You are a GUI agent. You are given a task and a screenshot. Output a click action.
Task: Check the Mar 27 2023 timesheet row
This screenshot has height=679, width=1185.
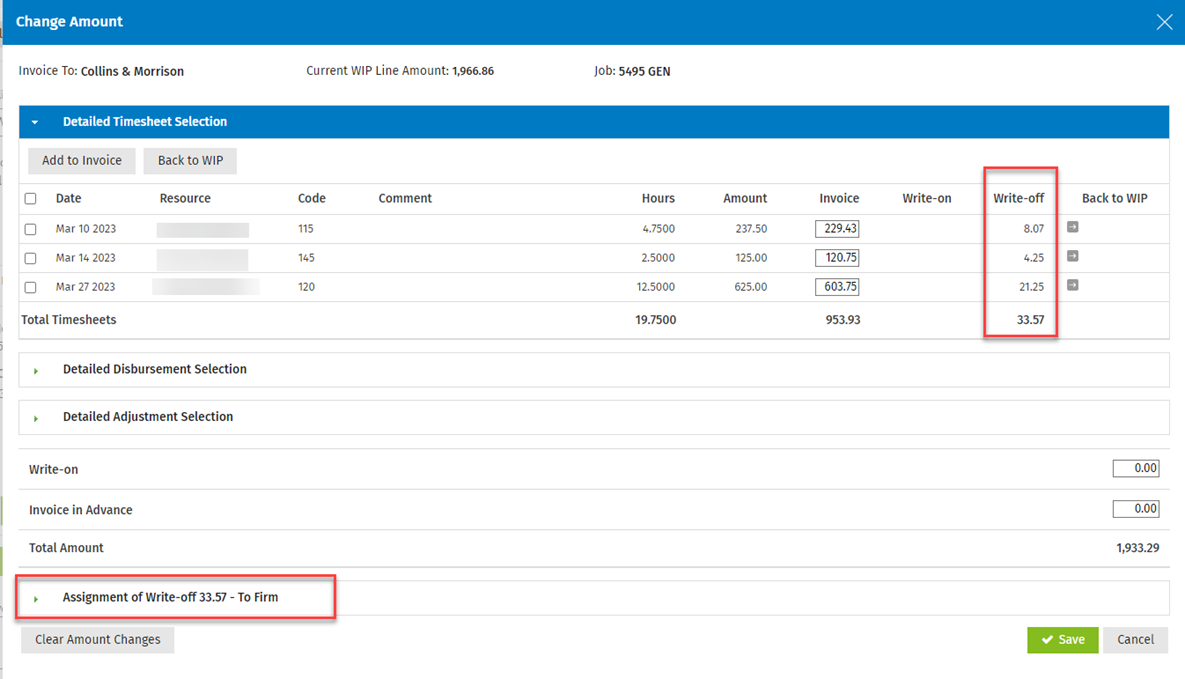coord(30,287)
